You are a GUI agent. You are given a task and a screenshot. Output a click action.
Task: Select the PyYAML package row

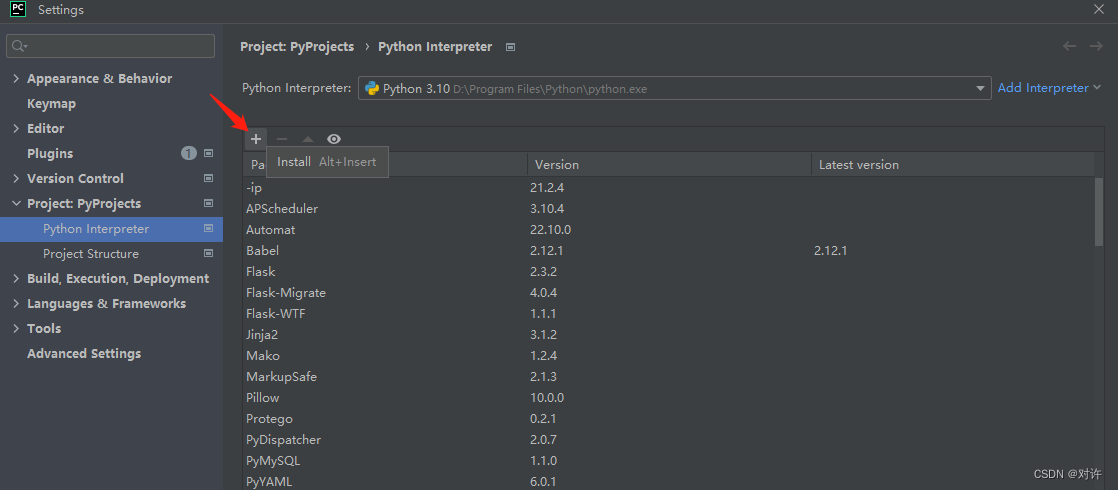(x=668, y=481)
